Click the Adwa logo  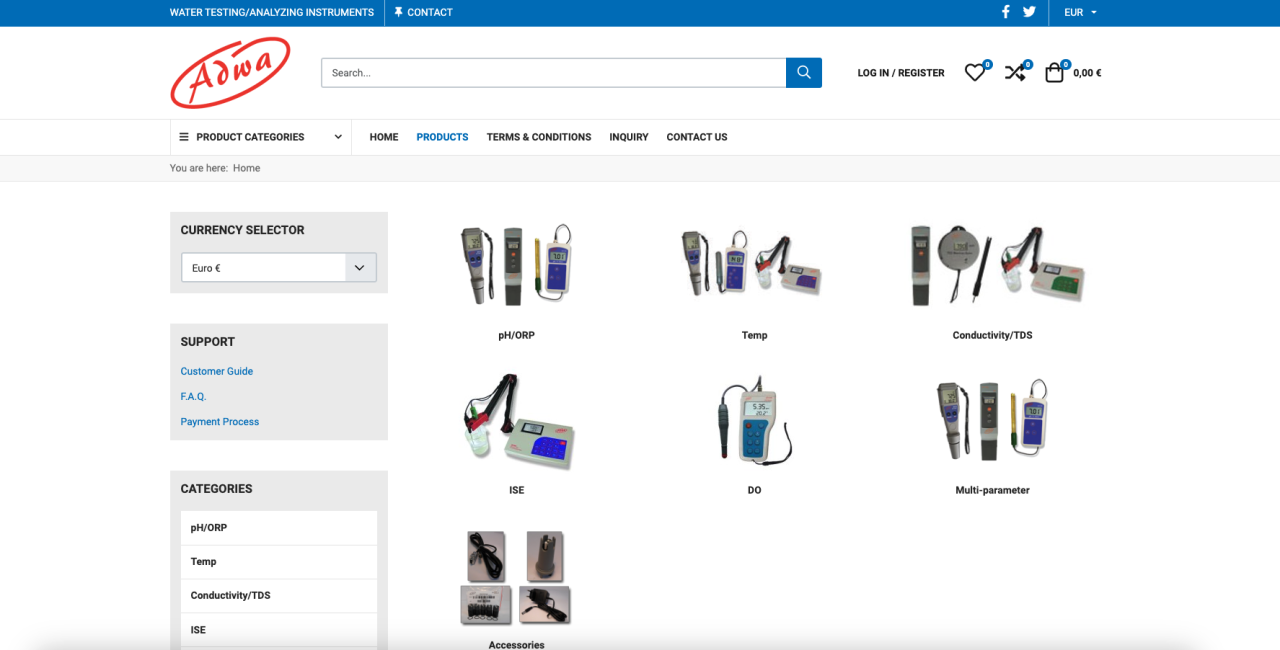point(230,73)
